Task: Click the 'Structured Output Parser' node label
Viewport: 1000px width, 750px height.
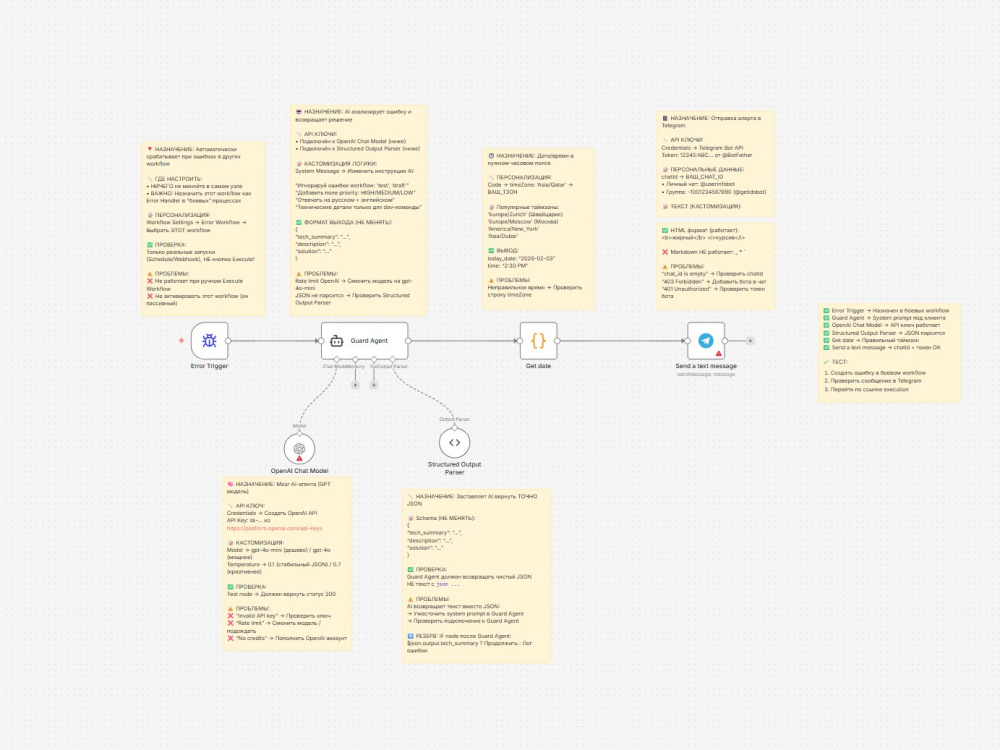Action: tap(454, 468)
